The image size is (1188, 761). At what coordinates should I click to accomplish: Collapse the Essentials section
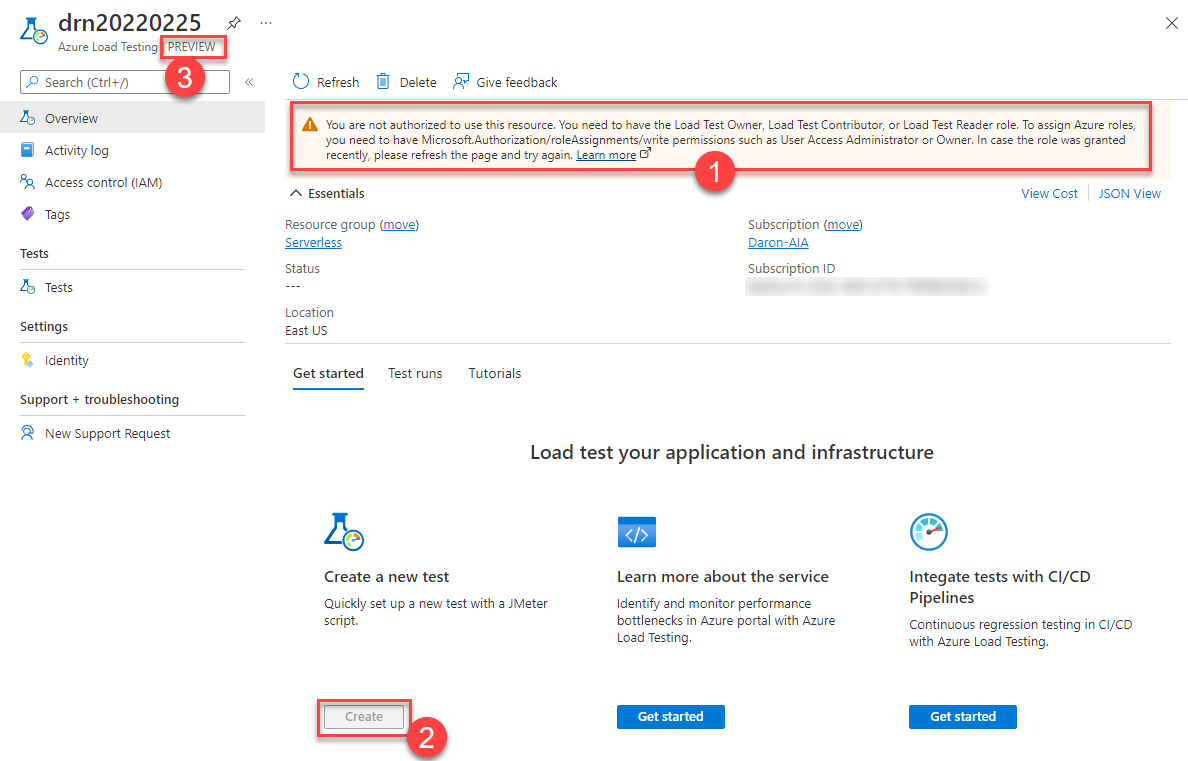(x=295, y=193)
